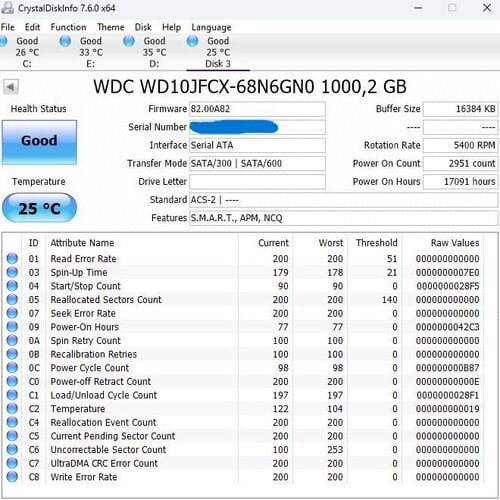
Task: Click status circle for Power Cycle Count
Action: [12, 368]
